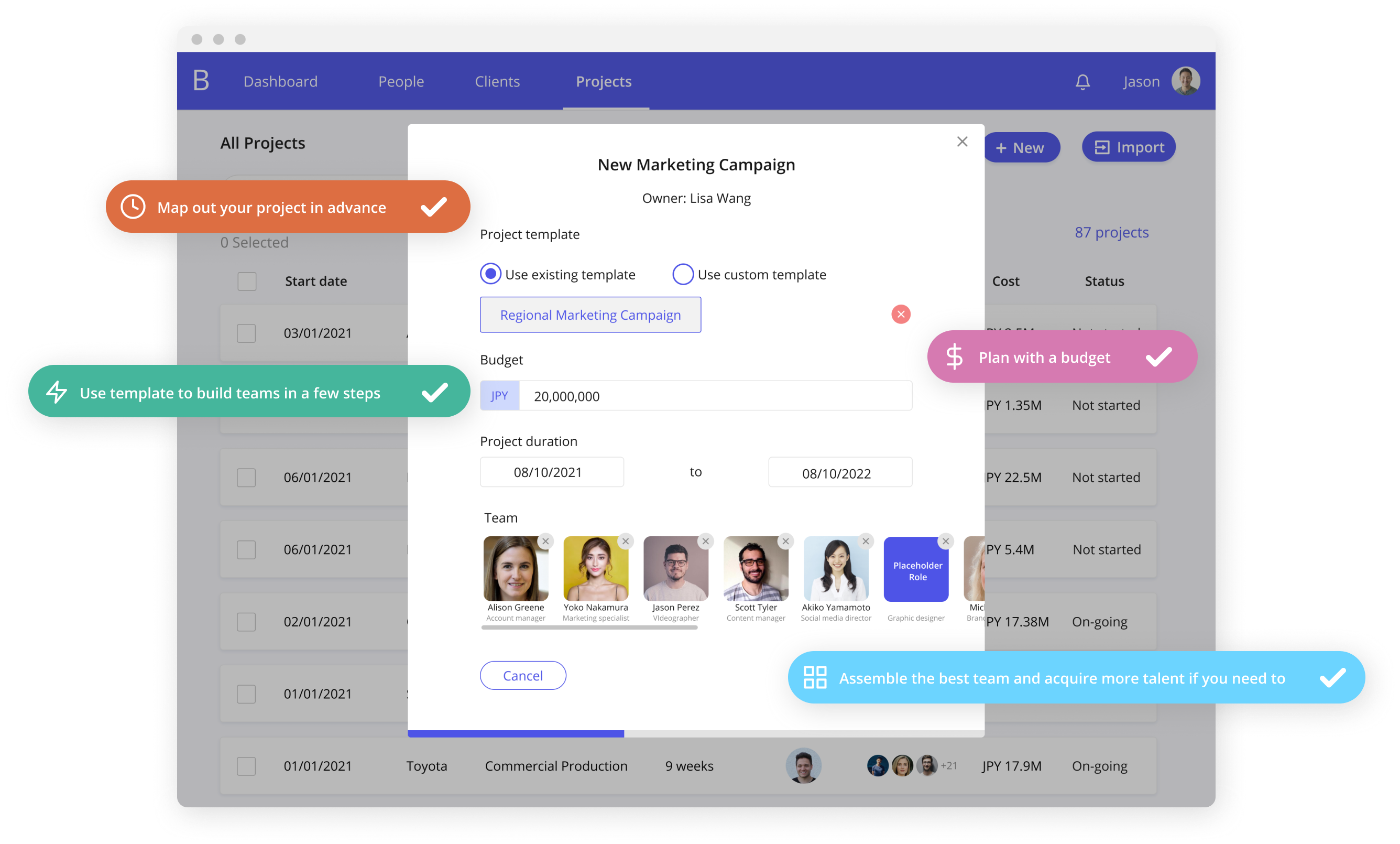Open the JPY currency selector
Screen dimensions: 1400x844
click(x=499, y=396)
